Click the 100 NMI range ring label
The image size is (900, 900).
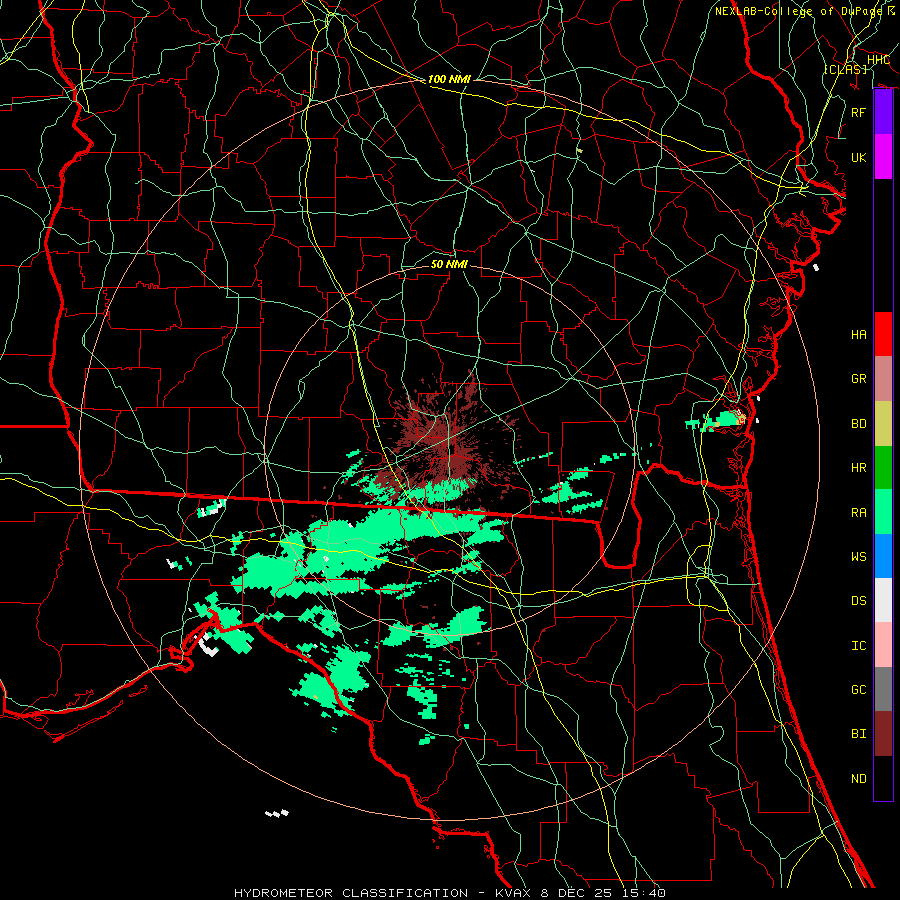coord(449,79)
